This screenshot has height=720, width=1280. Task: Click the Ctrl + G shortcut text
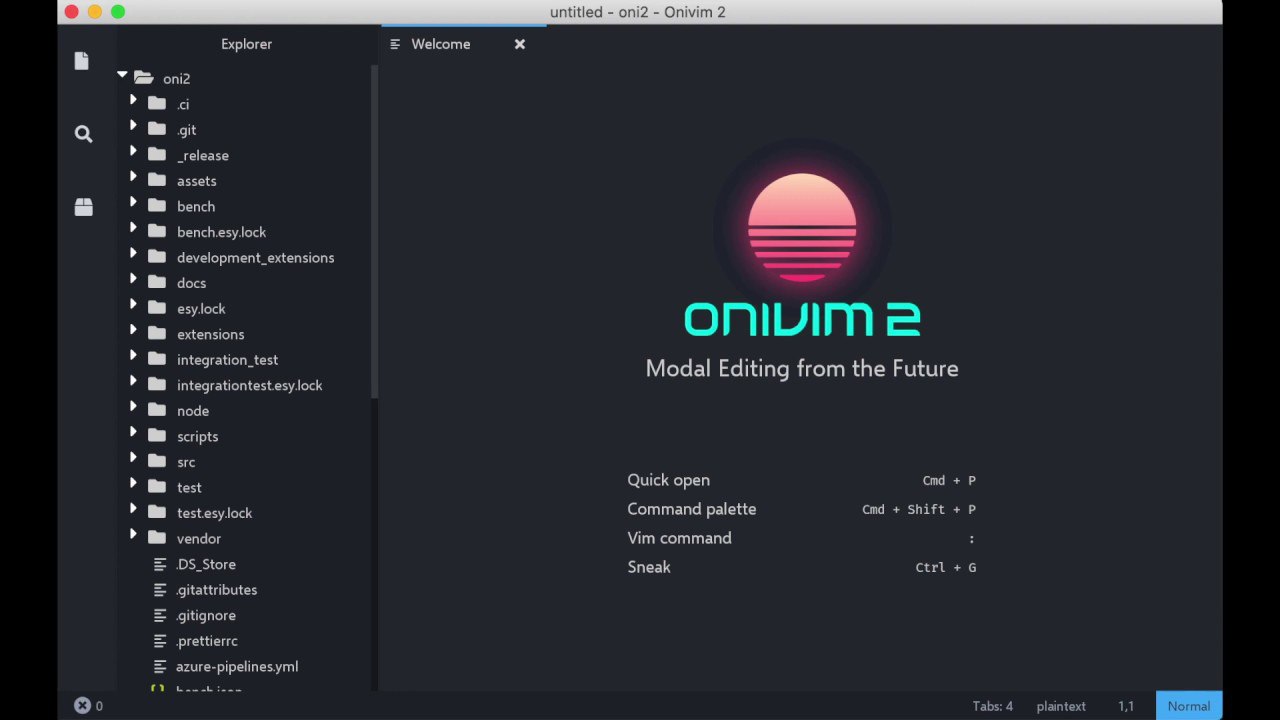946,568
